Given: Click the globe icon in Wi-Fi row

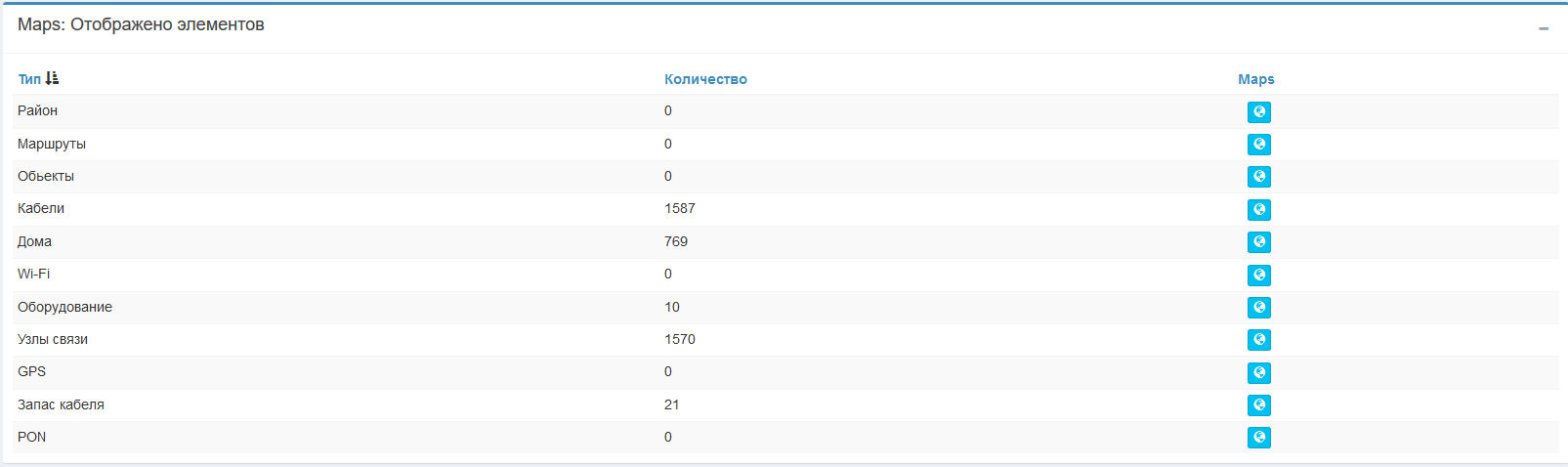Looking at the screenshot, I should (x=1259, y=276).
